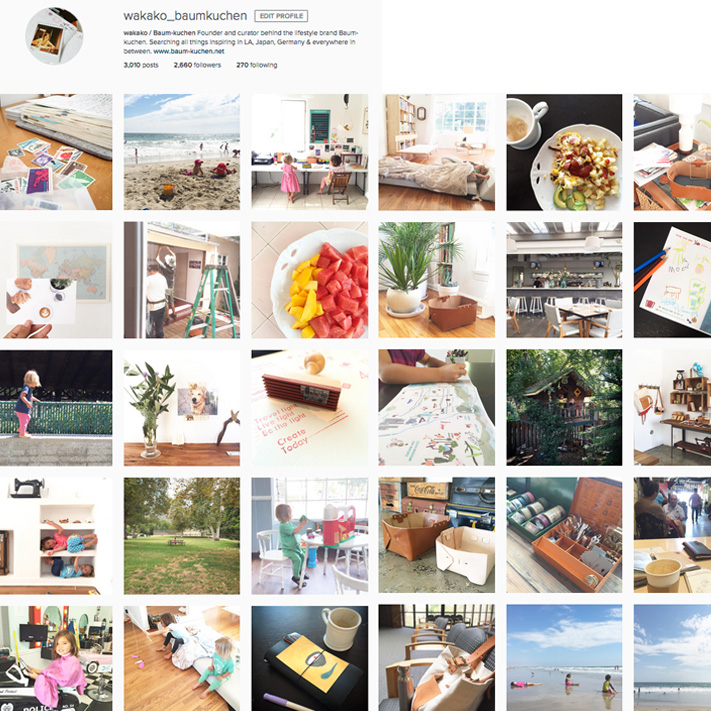The width and height of the screenshot is (711, 711).
Task: Open the washi tape organizer photo
Action: tap(564, 535)
